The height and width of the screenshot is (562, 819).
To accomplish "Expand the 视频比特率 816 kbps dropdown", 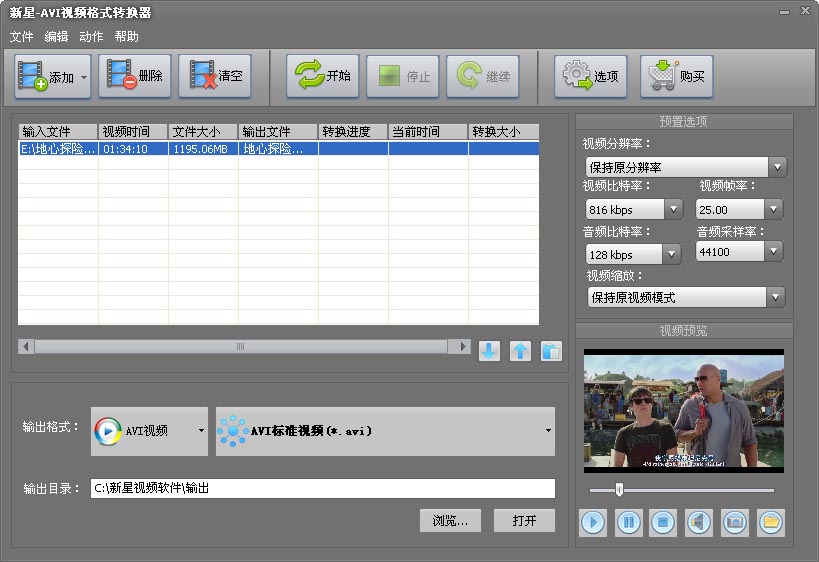I will coord(673,209).
